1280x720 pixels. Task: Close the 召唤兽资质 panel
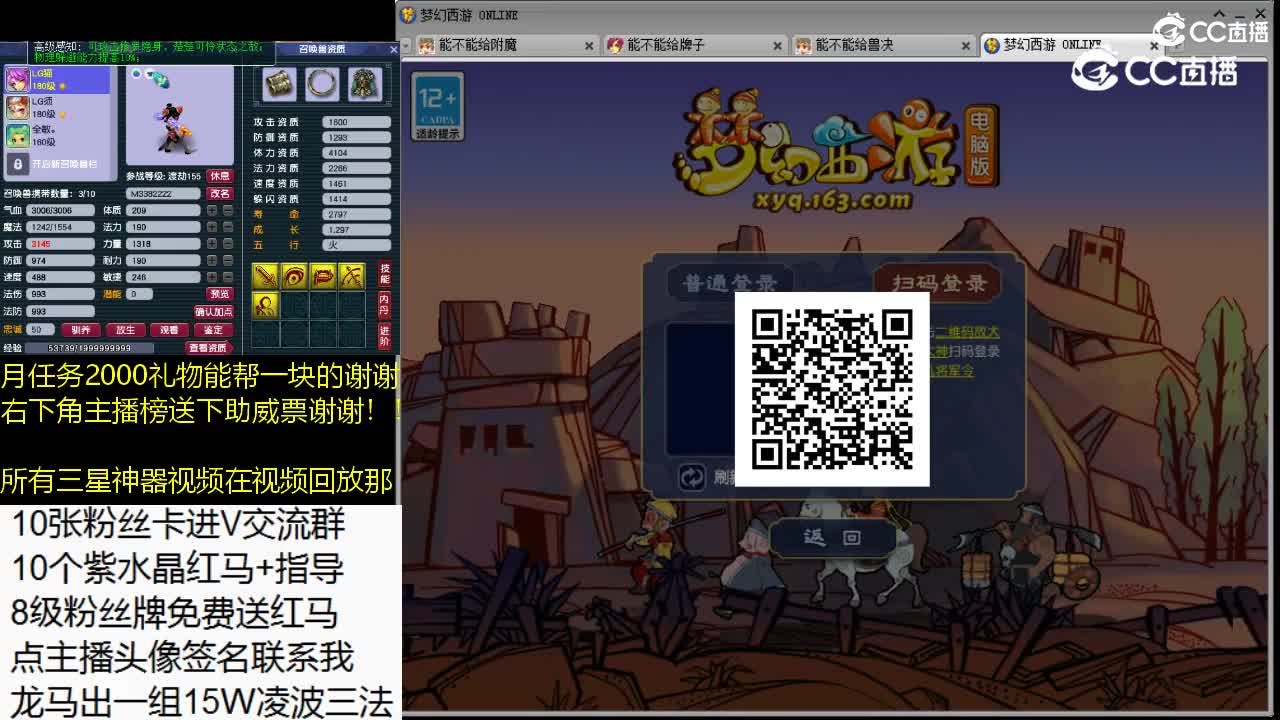coord(393,48)
